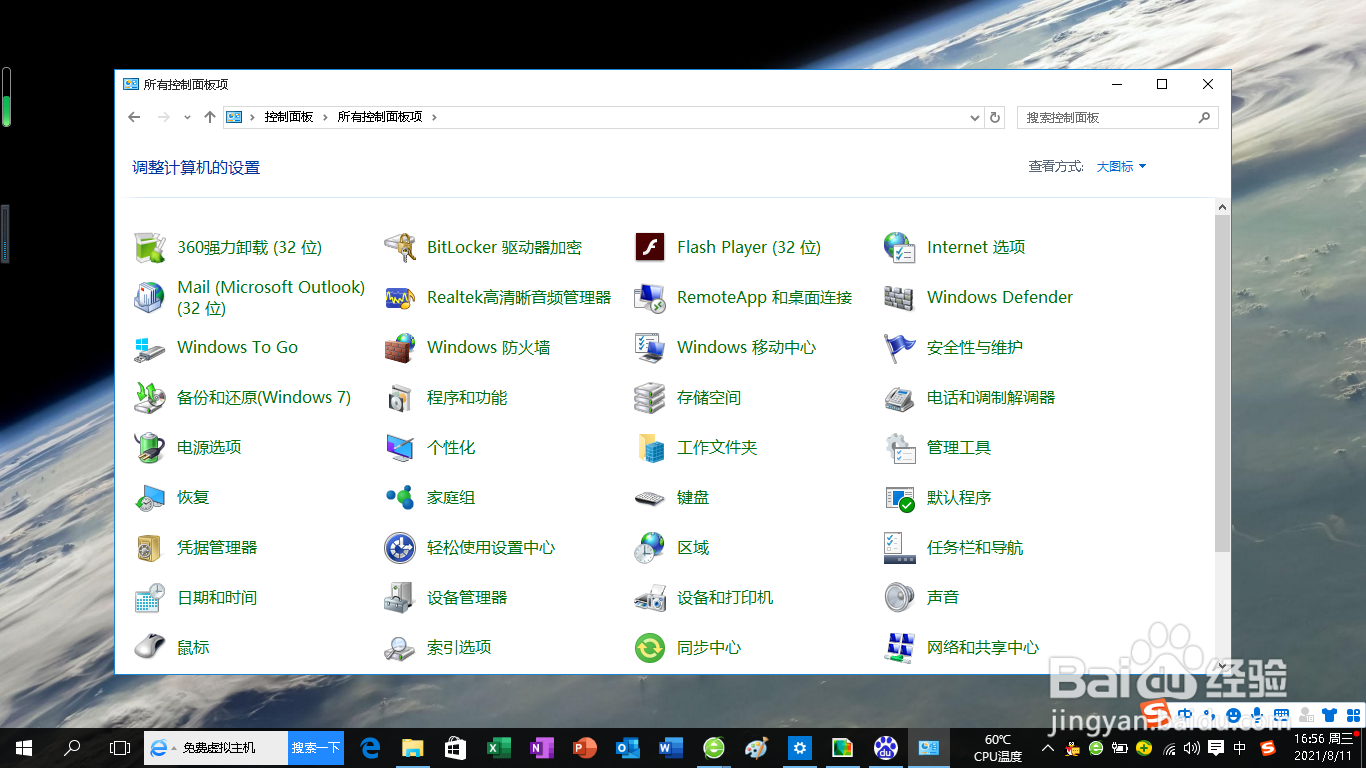Open 查看方式 大图标 dropdown
Viewport: 1366px width, 768px height.
tap(1121, 167)
